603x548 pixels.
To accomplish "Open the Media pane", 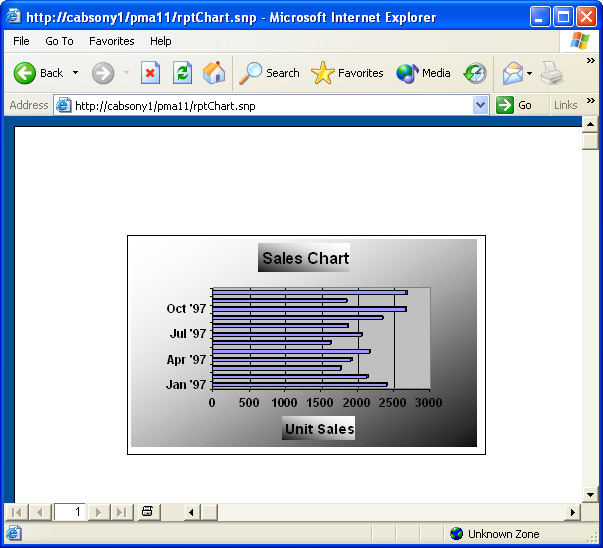I will click(423, 73).
